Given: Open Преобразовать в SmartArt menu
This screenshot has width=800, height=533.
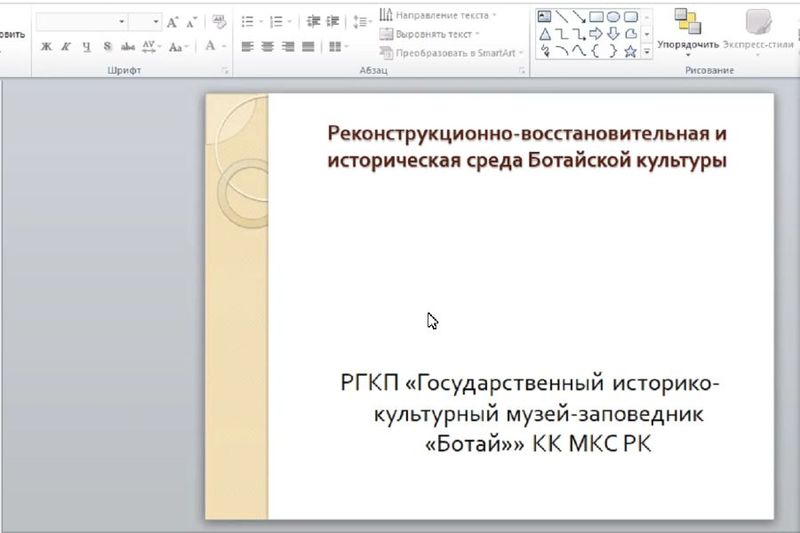Looking at the screenshot, I should pos(448,52).
